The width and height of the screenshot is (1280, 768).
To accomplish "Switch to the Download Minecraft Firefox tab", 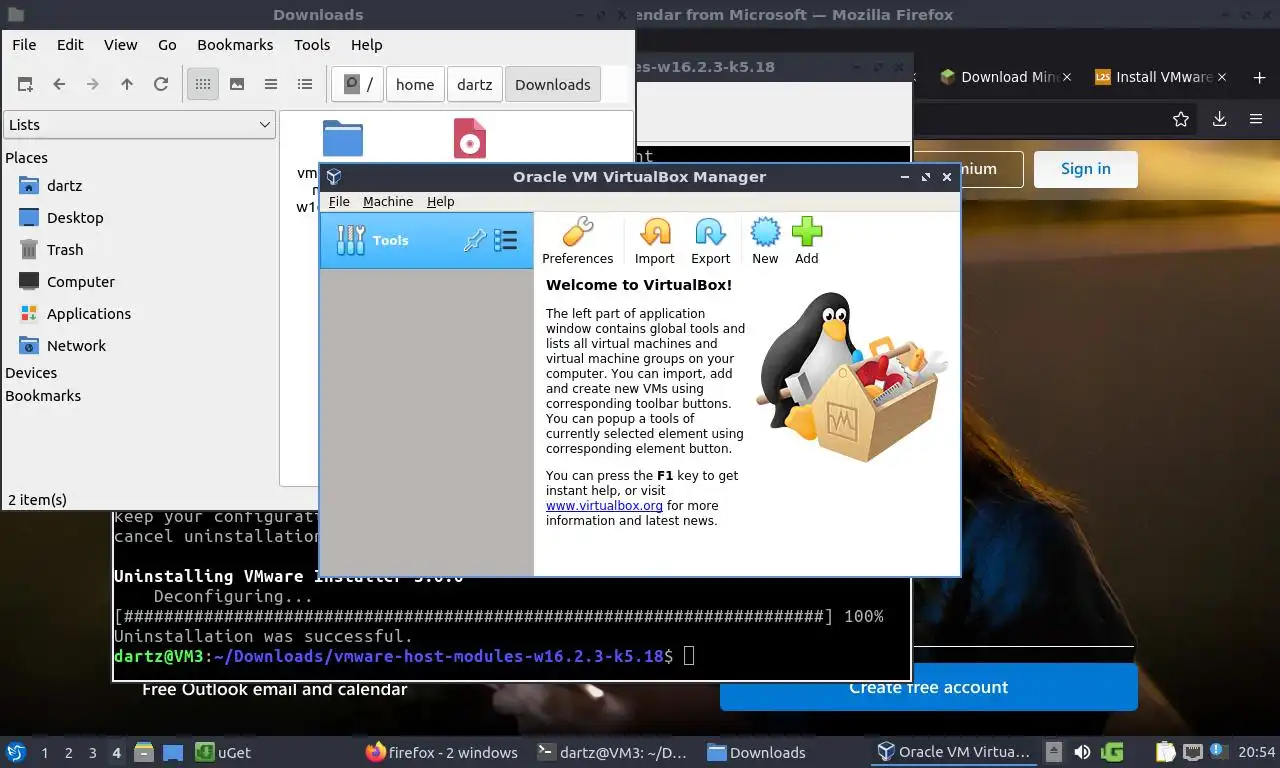I will pyautogui.click(x=1005, y=77).
